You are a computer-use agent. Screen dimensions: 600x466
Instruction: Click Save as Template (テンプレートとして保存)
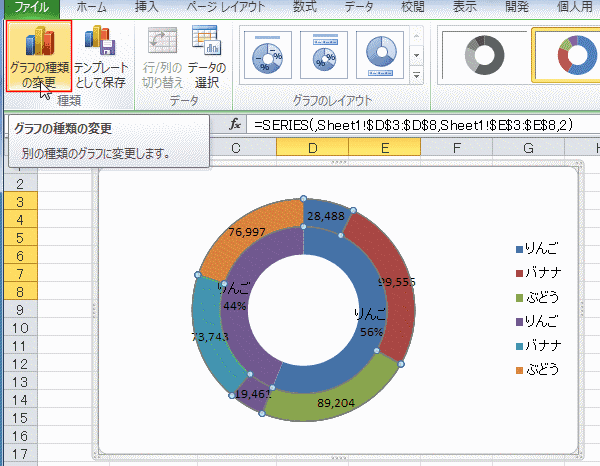(100, 56)
